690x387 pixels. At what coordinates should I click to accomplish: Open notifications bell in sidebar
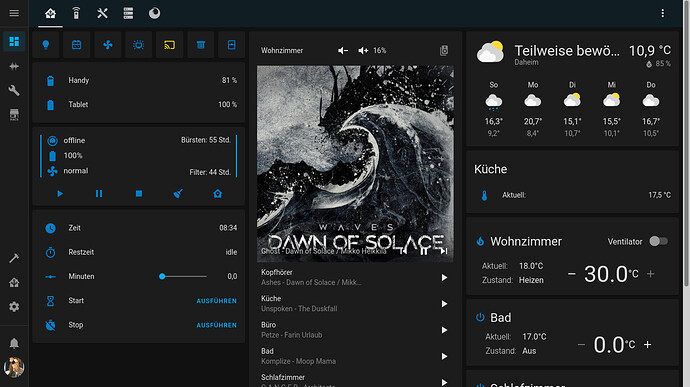14,343
